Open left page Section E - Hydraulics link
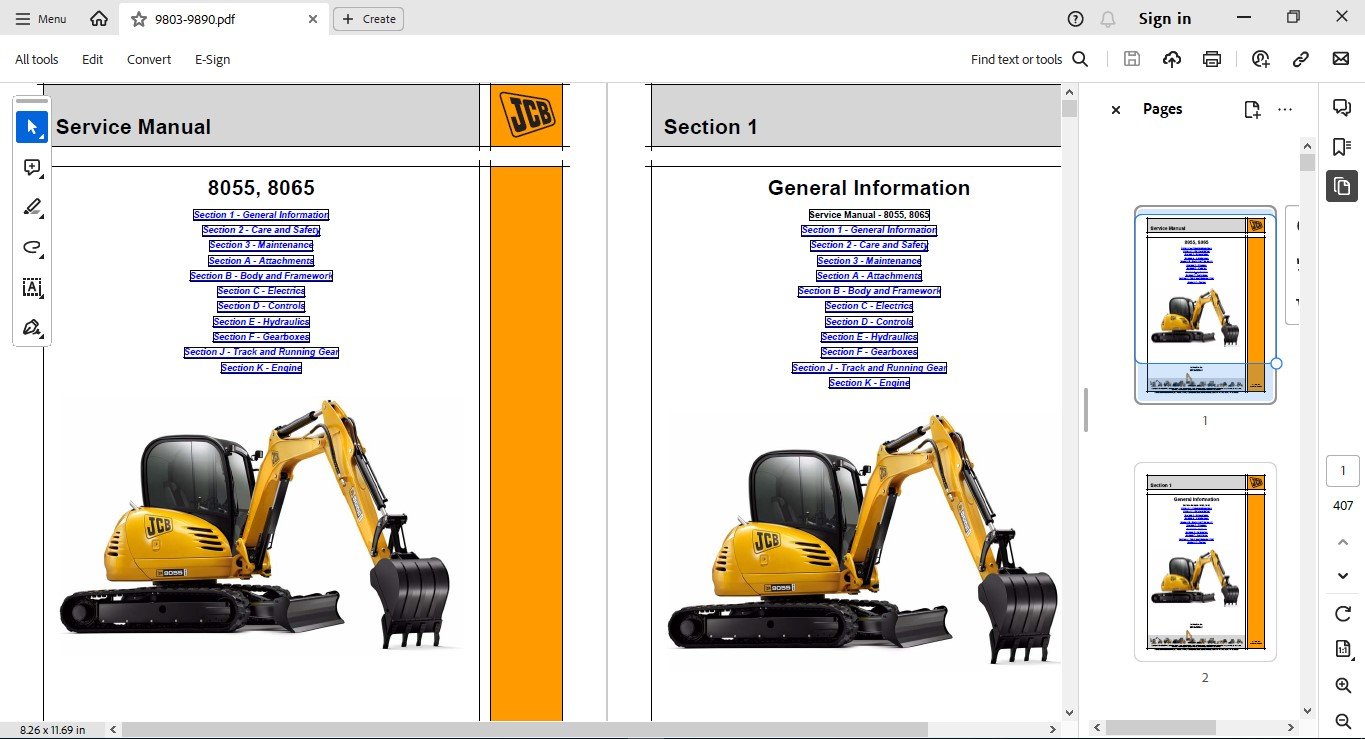This screenshot has height=739, width=1365. tap(261, 322)
